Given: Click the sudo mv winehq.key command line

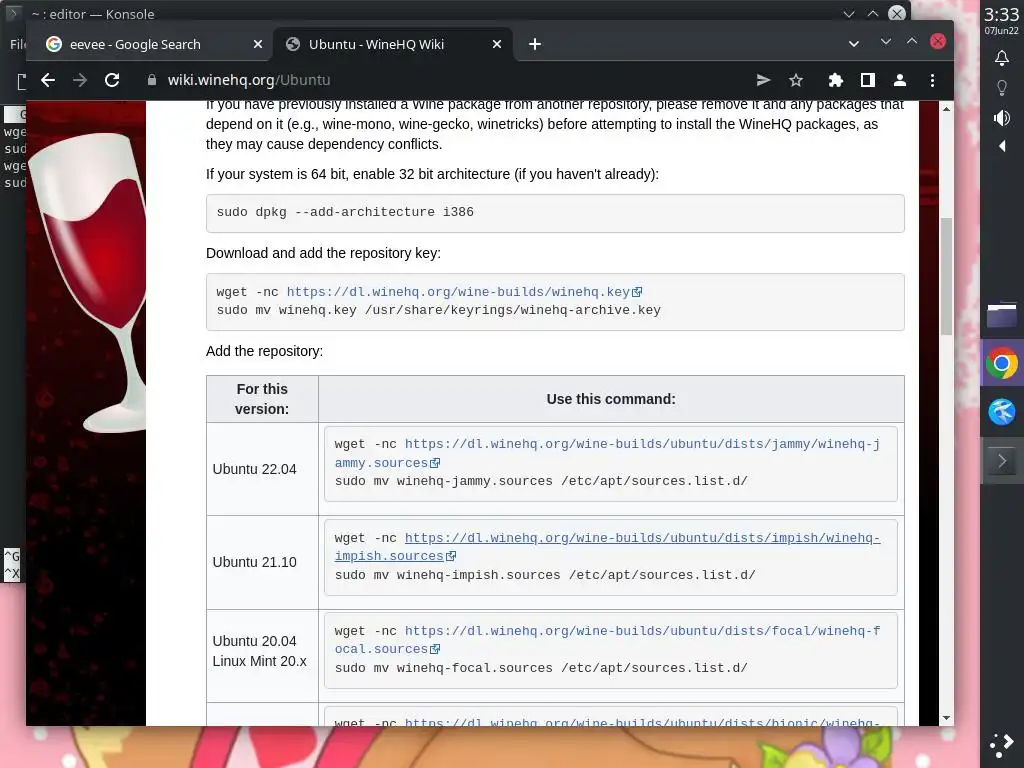Looking at the screenshot, I should pyautogui.click(x=438, y=310).
